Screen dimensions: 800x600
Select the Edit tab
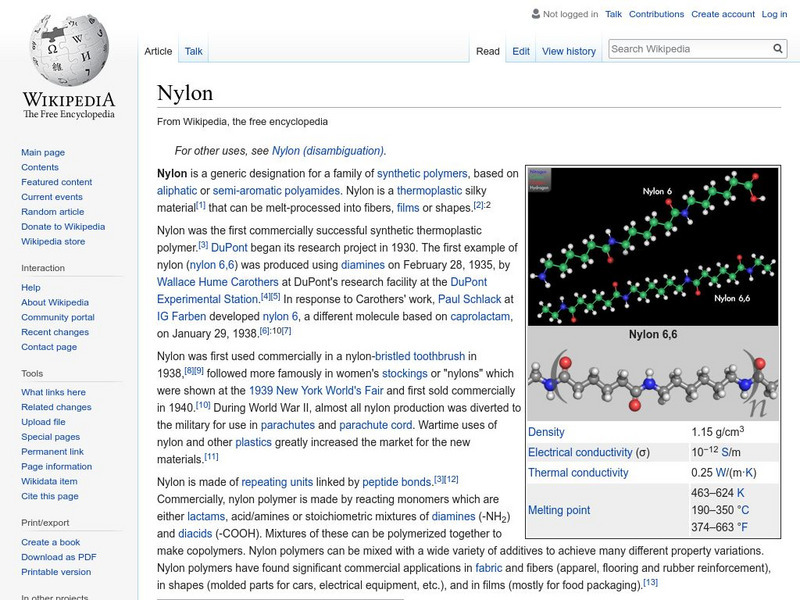[521, 51]
